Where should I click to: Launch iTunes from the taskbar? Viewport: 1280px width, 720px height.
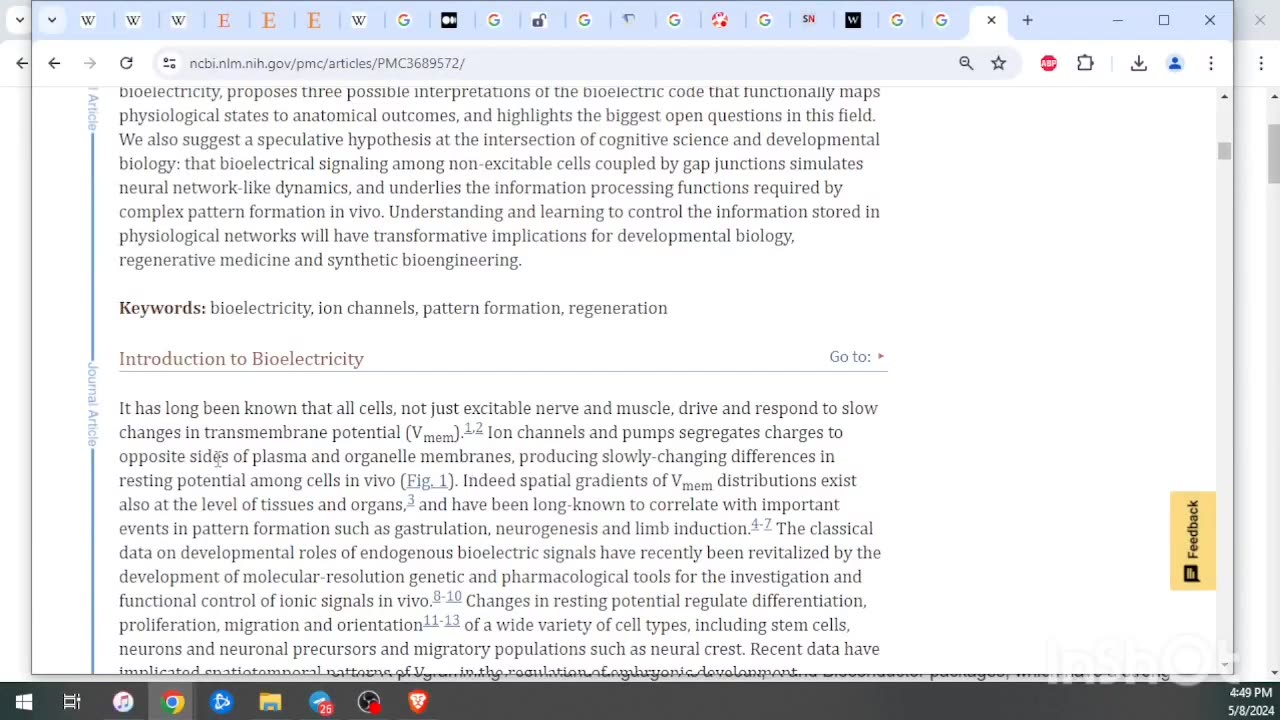[x=123, y=702]
